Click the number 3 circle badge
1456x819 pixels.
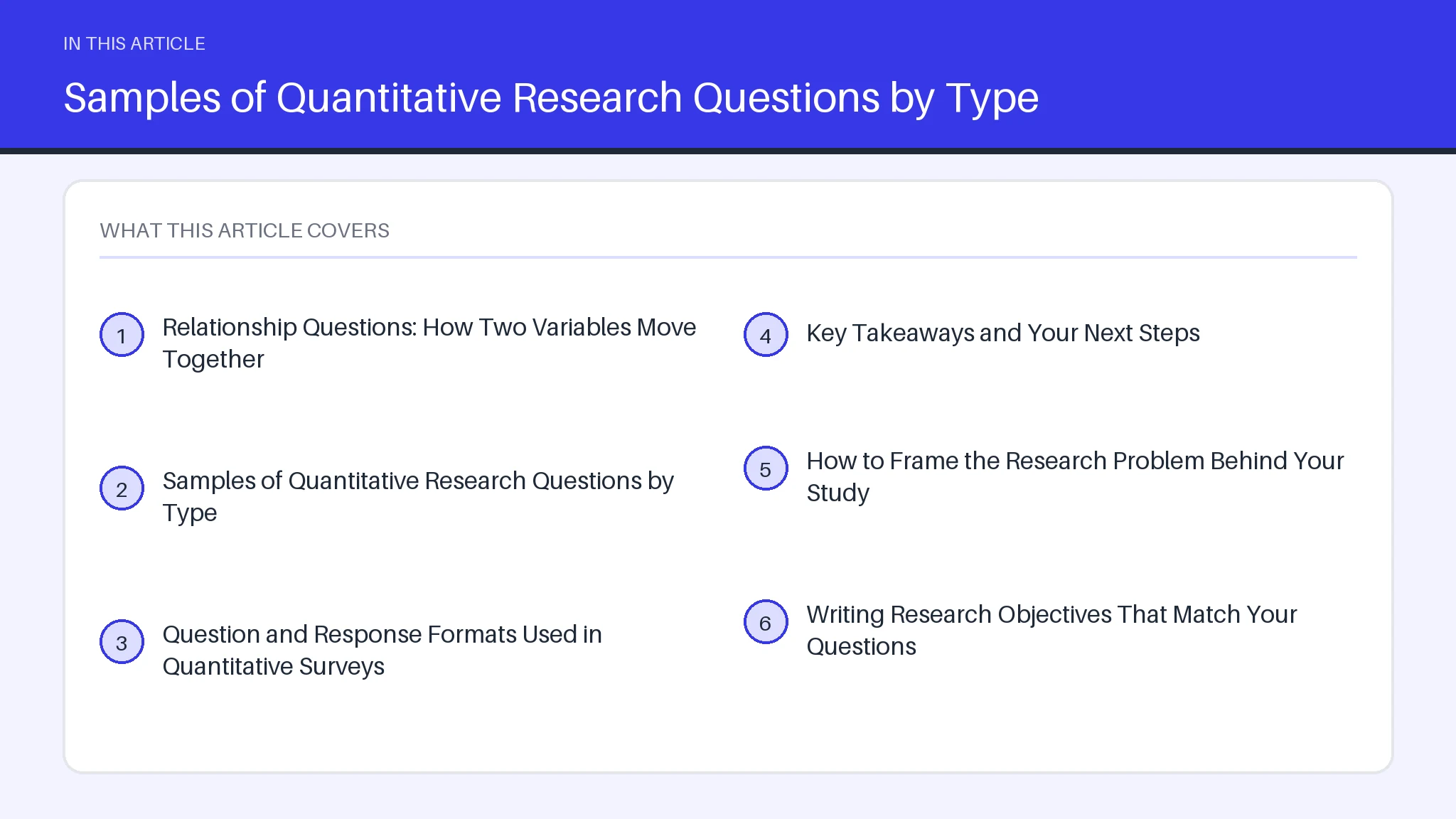click(122, 642)
